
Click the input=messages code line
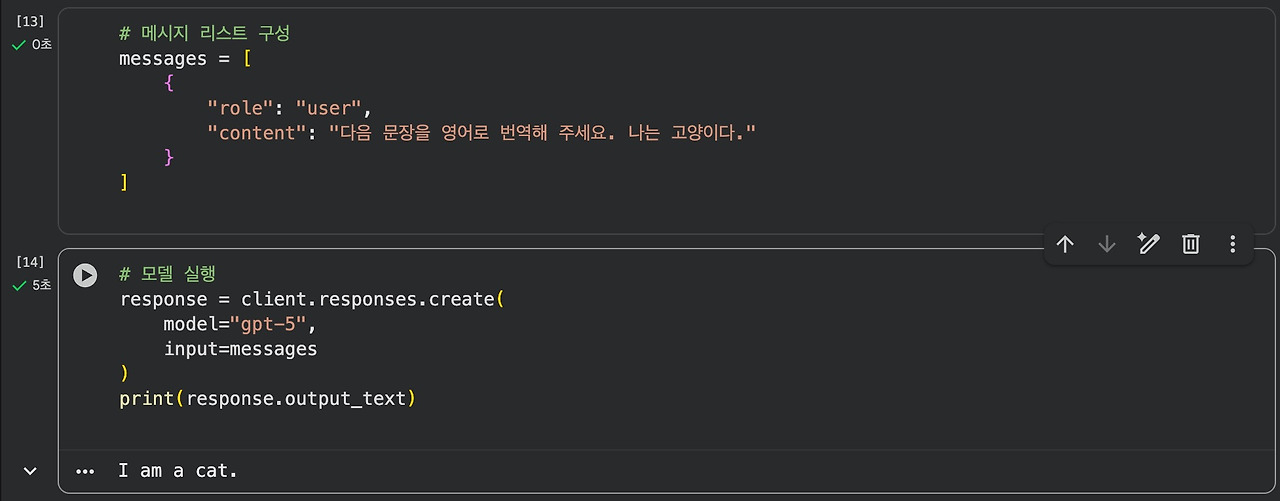pos(240,349)
